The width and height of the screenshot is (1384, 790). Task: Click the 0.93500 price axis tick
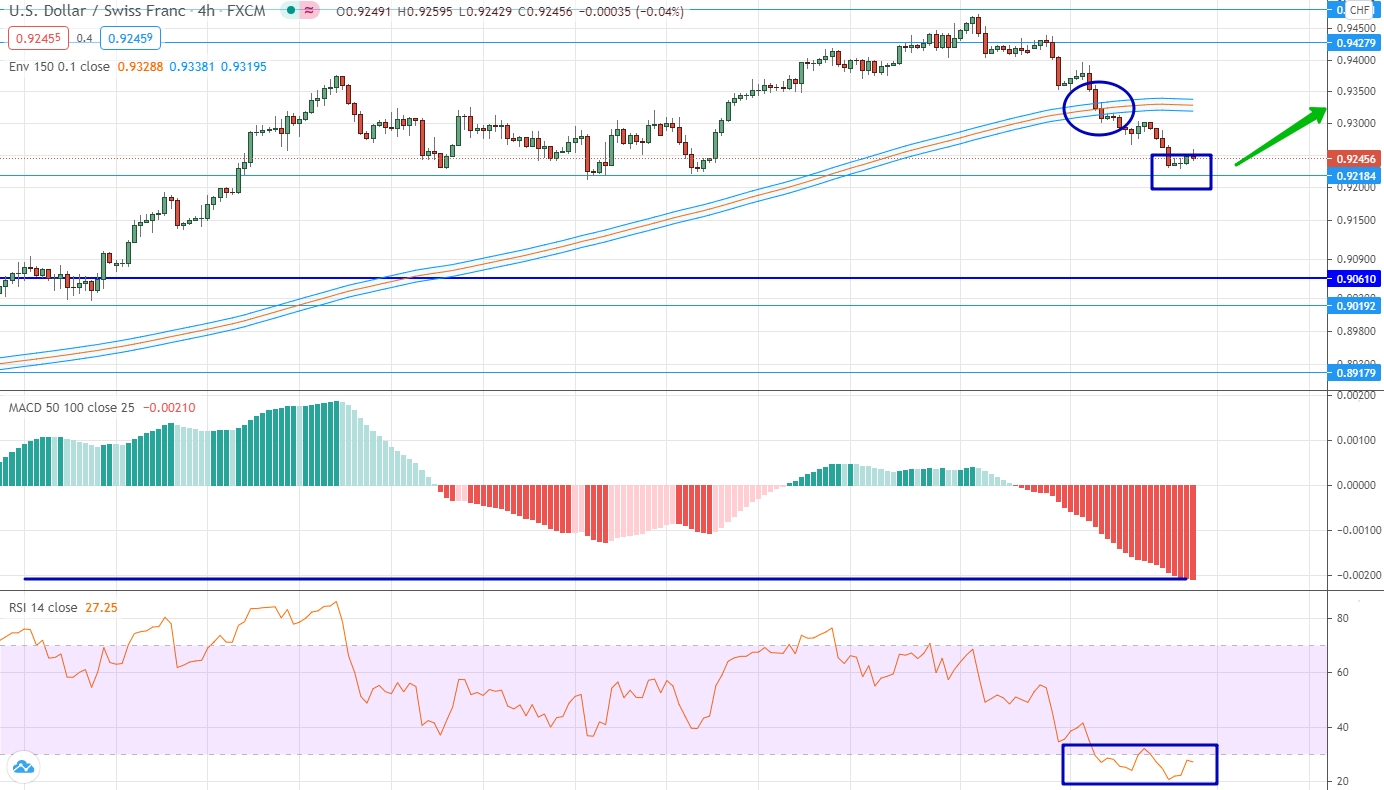tap(1356, 91)
